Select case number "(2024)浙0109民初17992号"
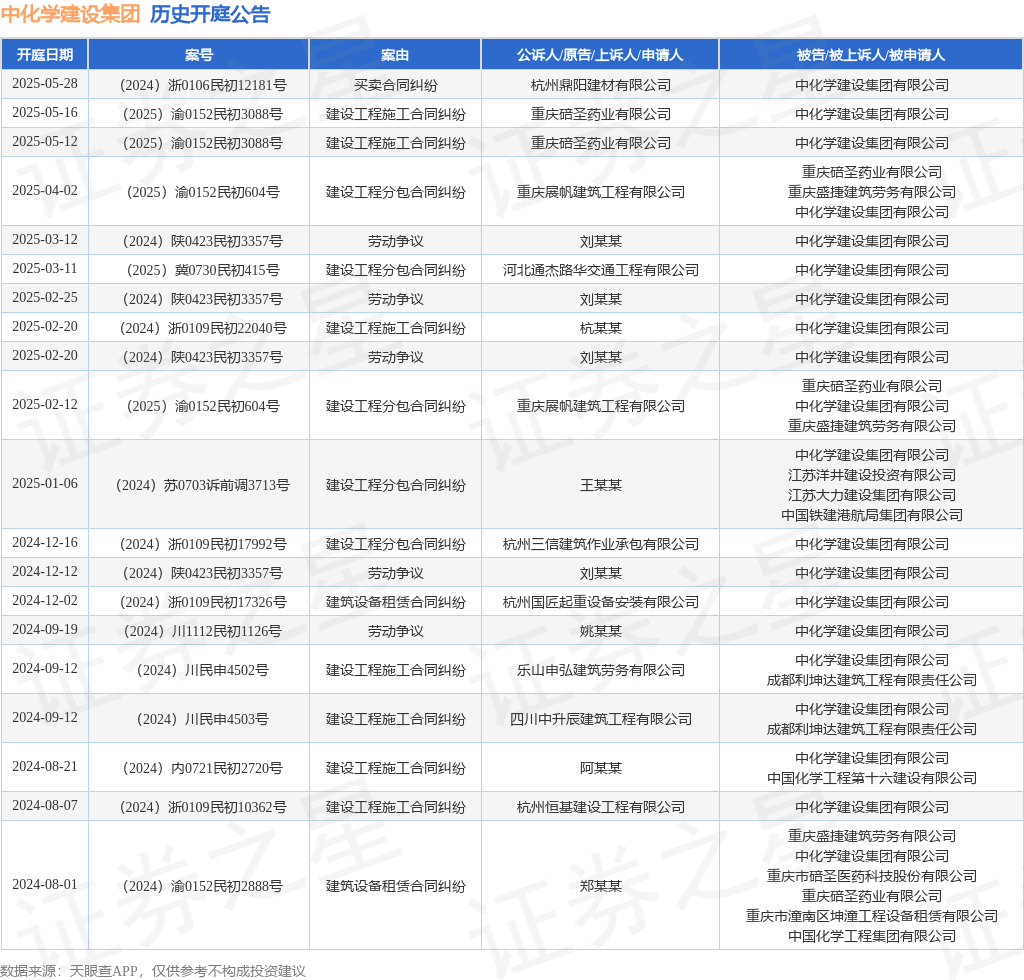Screen dimensions: 1024x980 click(x=202, y=544)
